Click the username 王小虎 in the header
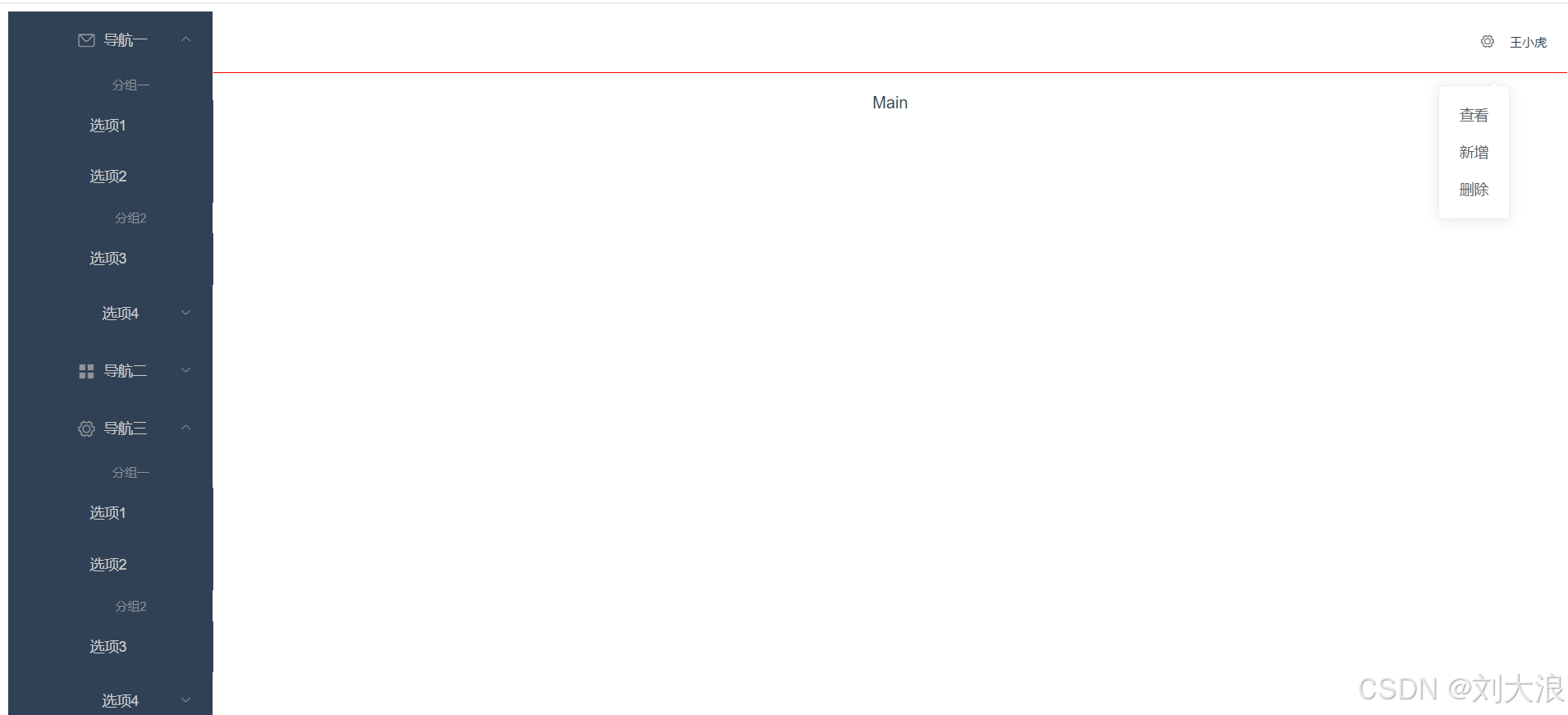1568x715 pixels. coord(1528,42)
